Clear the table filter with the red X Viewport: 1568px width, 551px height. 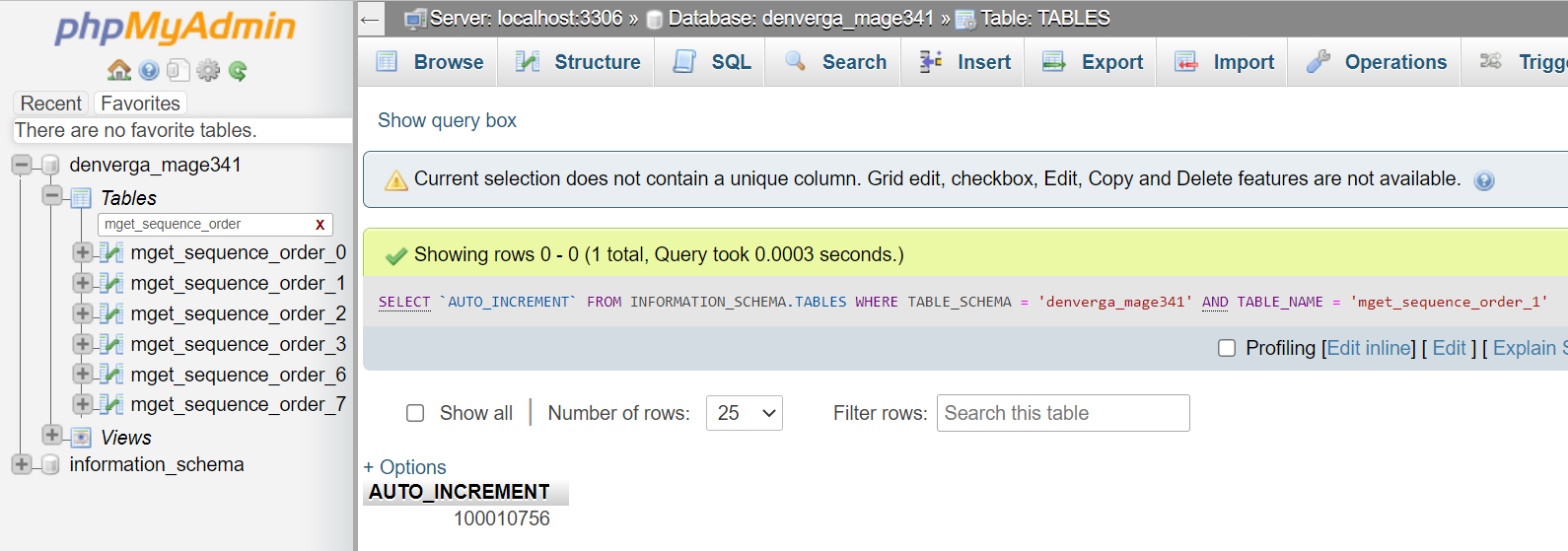click(x=320, y=225)
